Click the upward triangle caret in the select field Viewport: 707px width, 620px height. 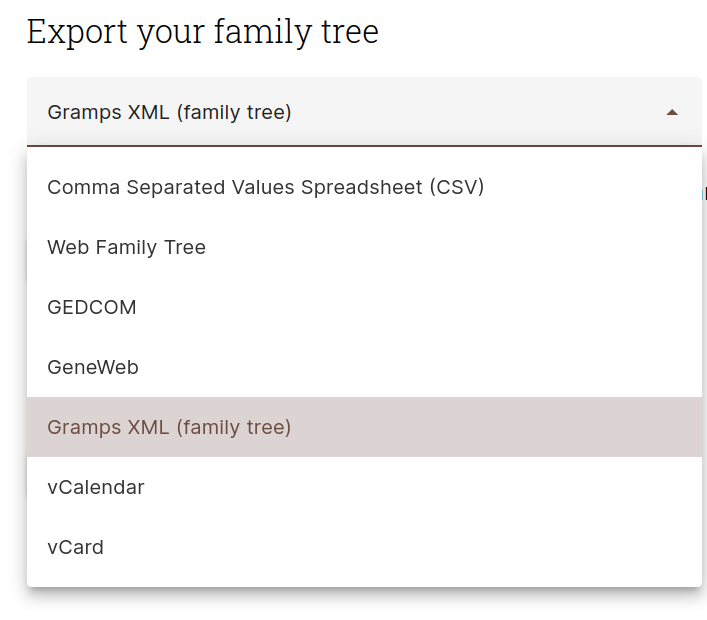coord(672,112)
